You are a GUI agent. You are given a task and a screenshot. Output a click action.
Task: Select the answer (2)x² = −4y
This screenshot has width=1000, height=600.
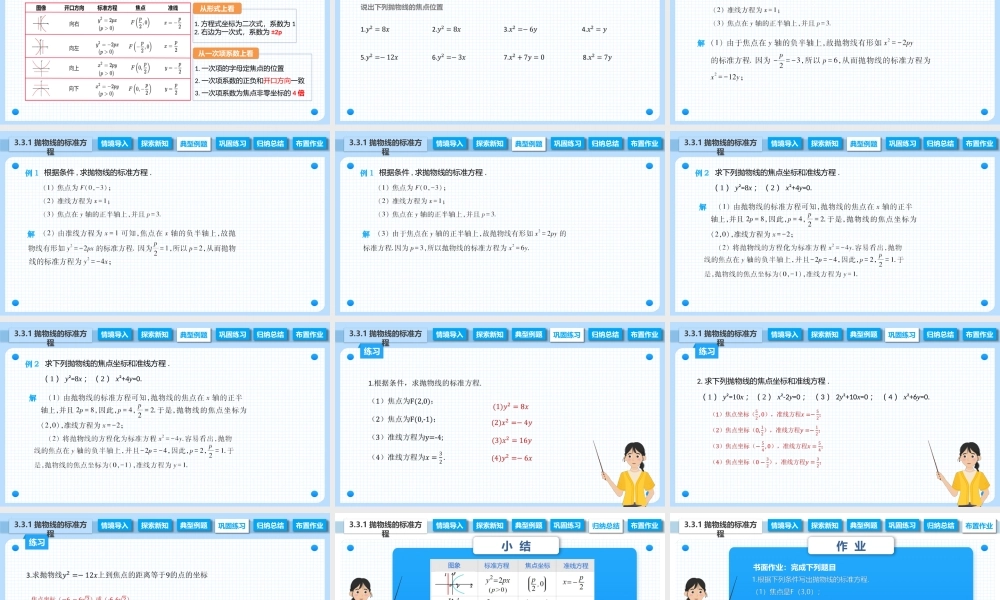click(x=511, y=423)
